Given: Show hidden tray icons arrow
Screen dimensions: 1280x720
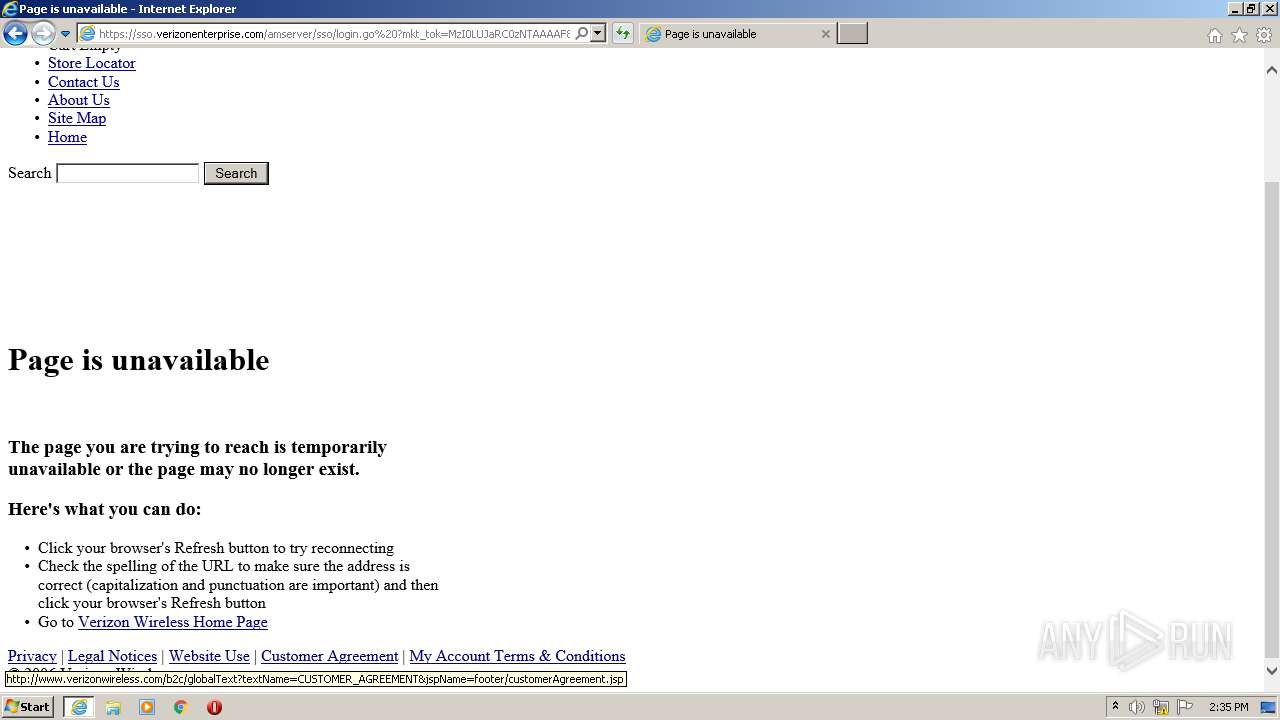Looking at the screenshot, I should tap(1115, 707).
